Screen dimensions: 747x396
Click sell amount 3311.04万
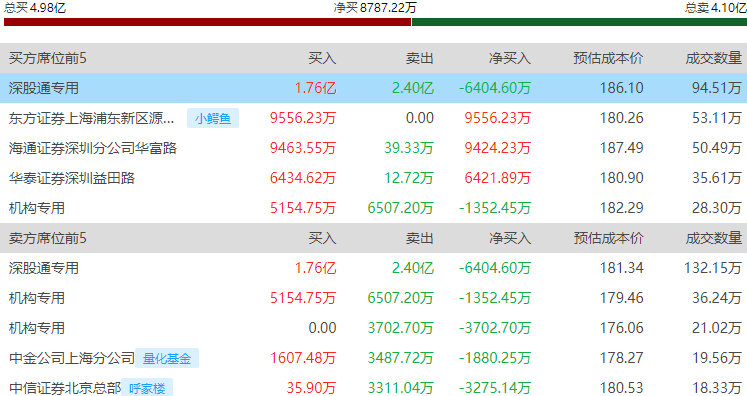point(401,388)
